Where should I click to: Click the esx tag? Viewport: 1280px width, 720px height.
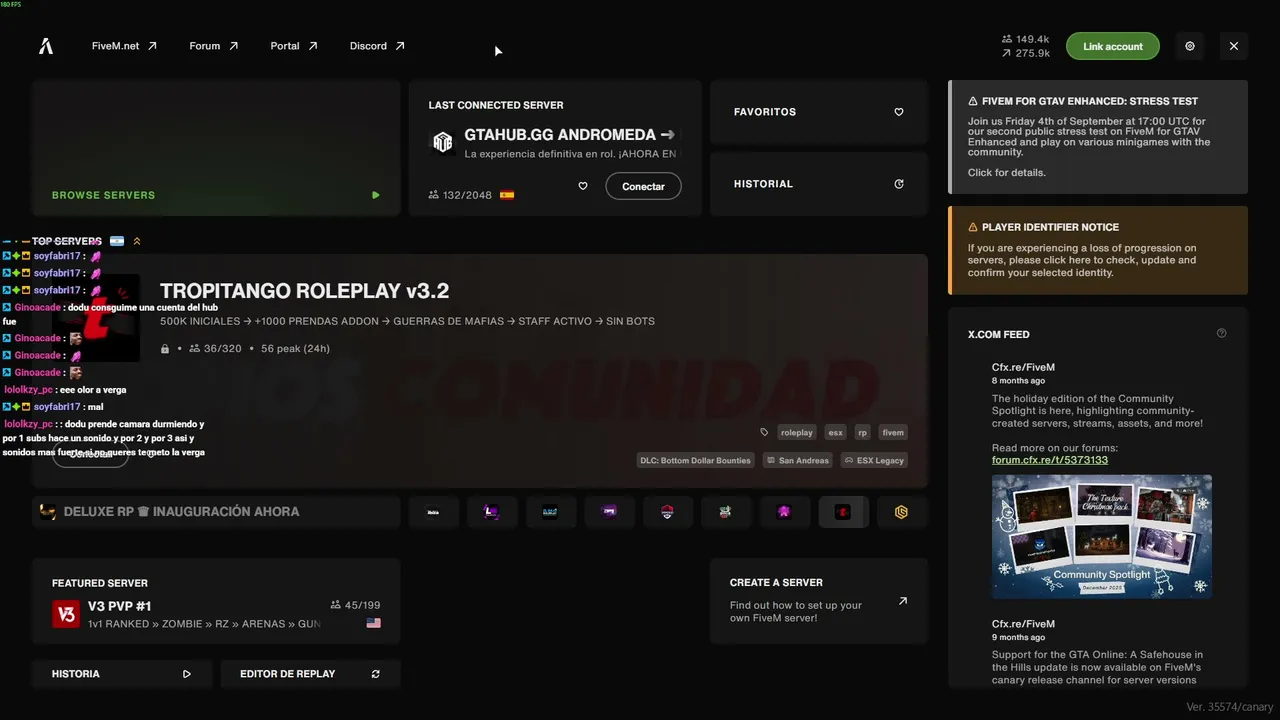click(x=835, y=433)
